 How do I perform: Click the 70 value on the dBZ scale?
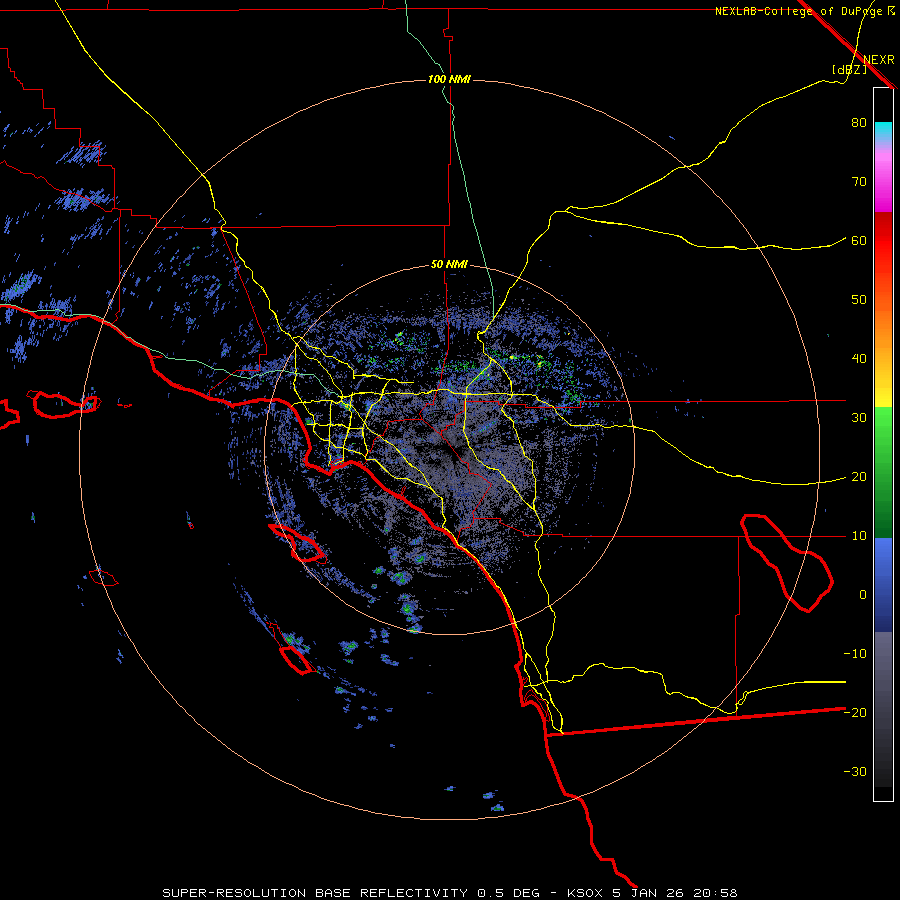click(x=859, y=182)
